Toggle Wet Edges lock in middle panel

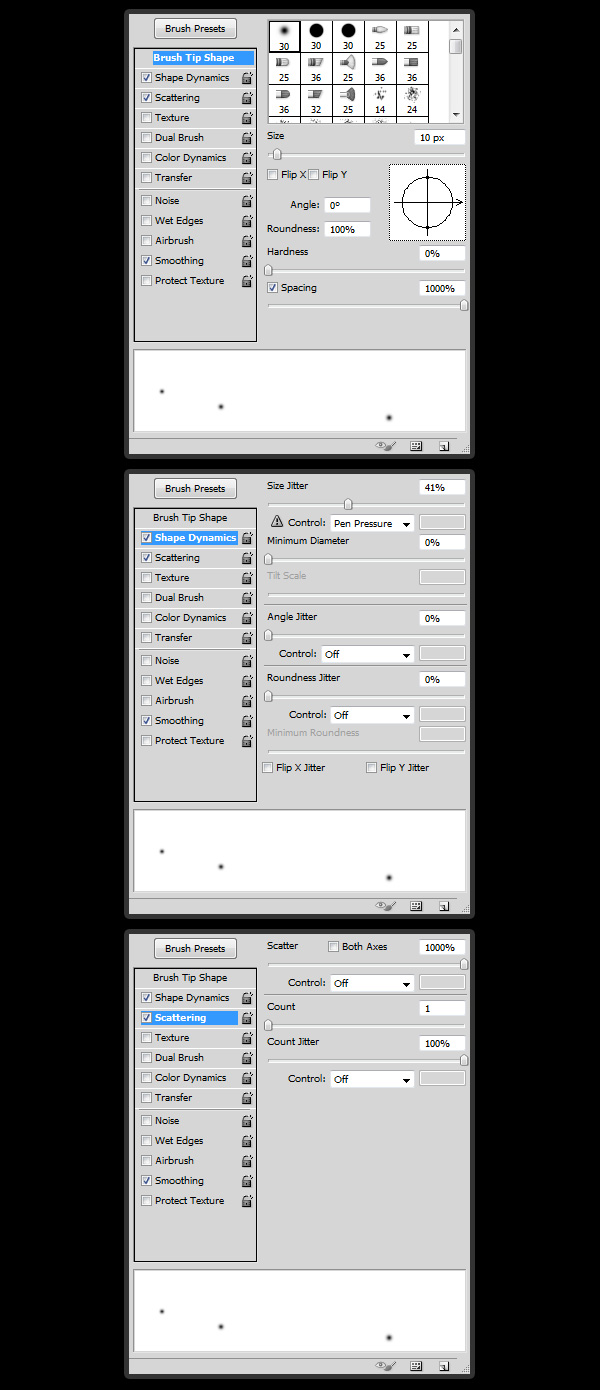point(247,681)
